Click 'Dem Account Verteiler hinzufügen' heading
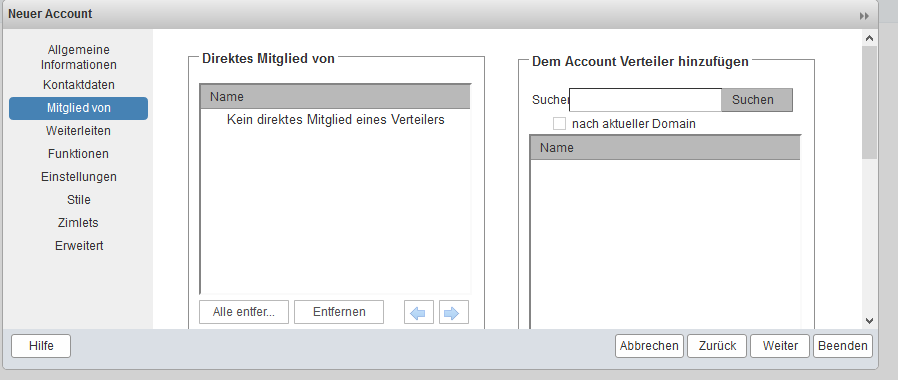The image size is (898, 380). coord(640,61)
